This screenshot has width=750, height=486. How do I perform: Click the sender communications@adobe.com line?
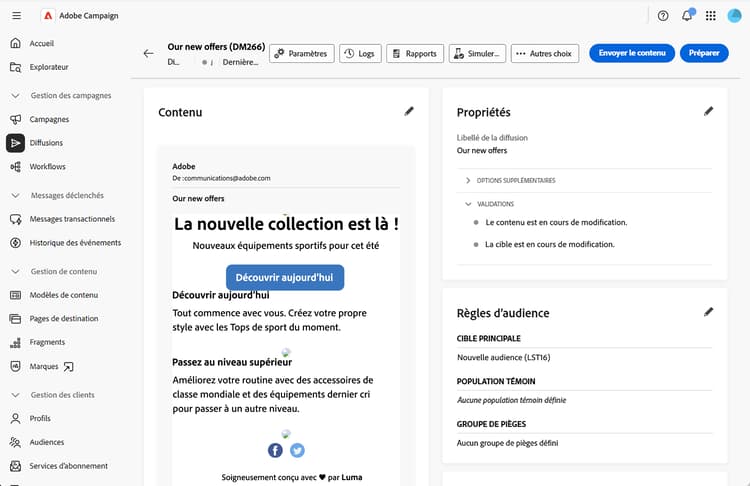(221, 178)
